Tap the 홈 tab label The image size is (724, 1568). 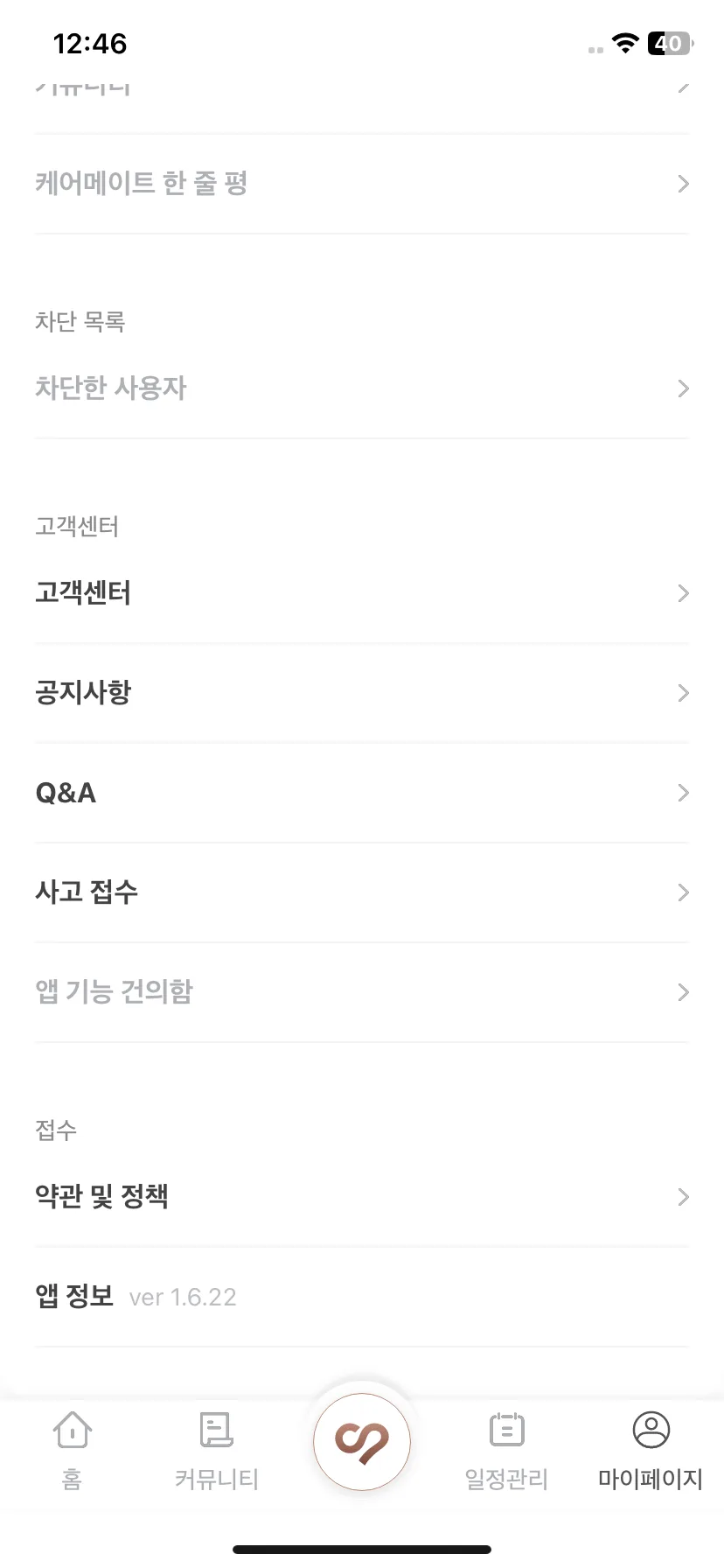point(72,1479)
